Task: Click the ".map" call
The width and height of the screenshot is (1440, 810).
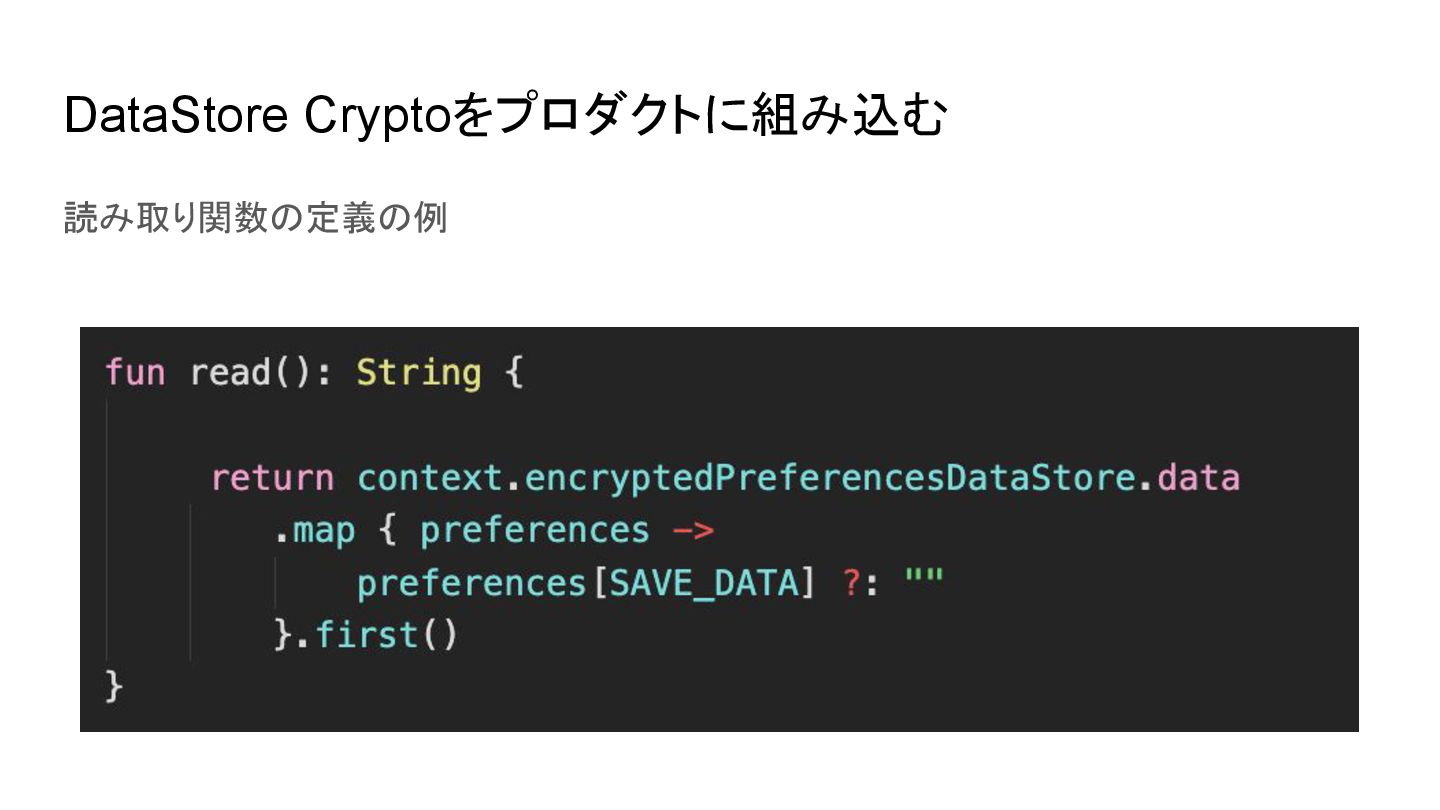Action: coord(314,531)
